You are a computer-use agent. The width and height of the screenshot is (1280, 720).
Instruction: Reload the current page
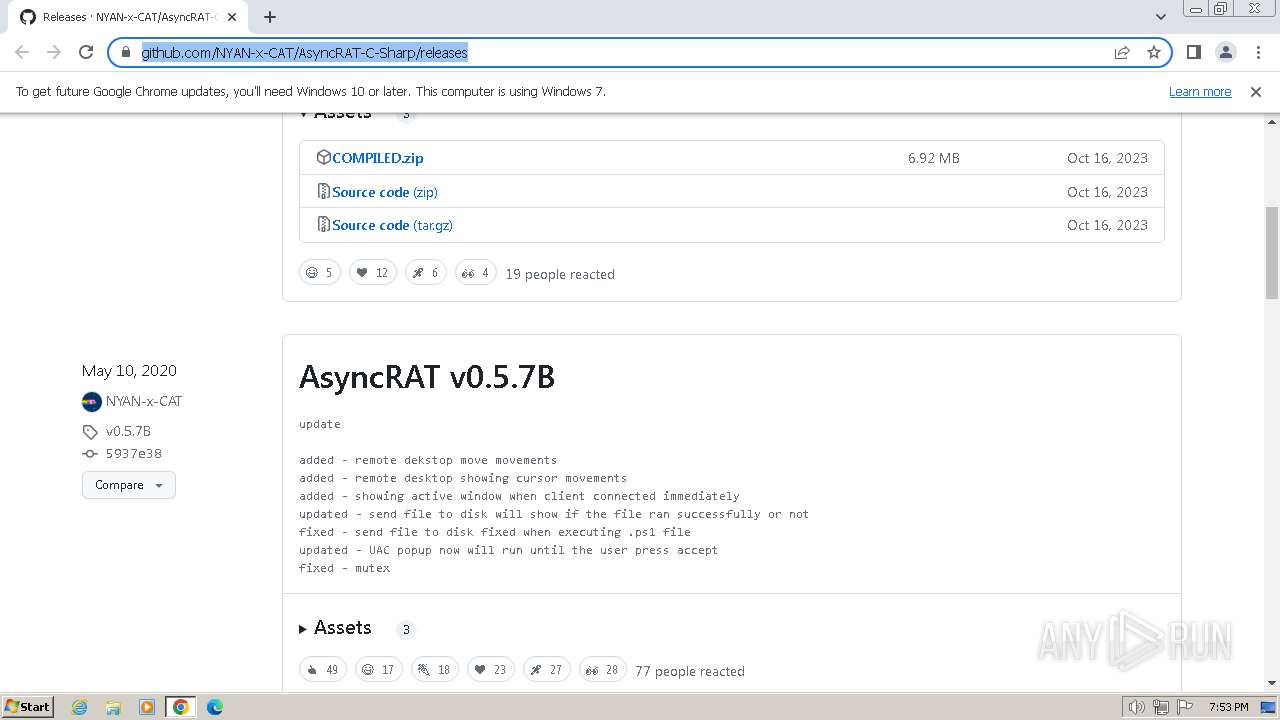[86, 52]
